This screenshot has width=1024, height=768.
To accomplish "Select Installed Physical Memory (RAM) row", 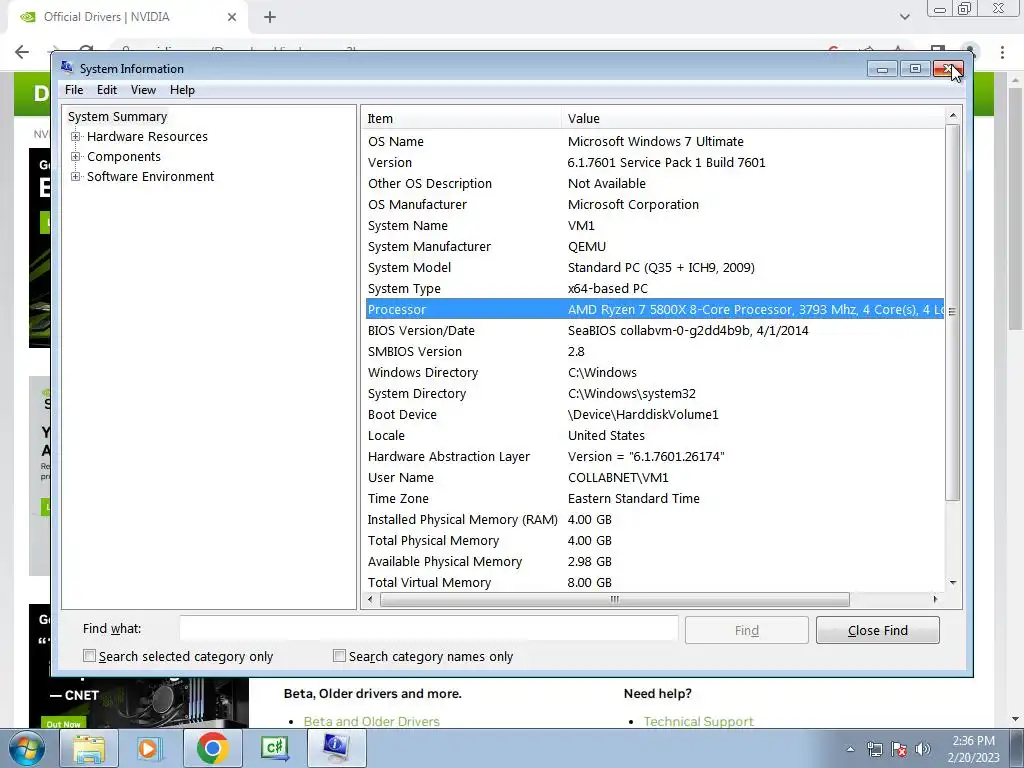I will pyautogui.click(x=654, y=519).
